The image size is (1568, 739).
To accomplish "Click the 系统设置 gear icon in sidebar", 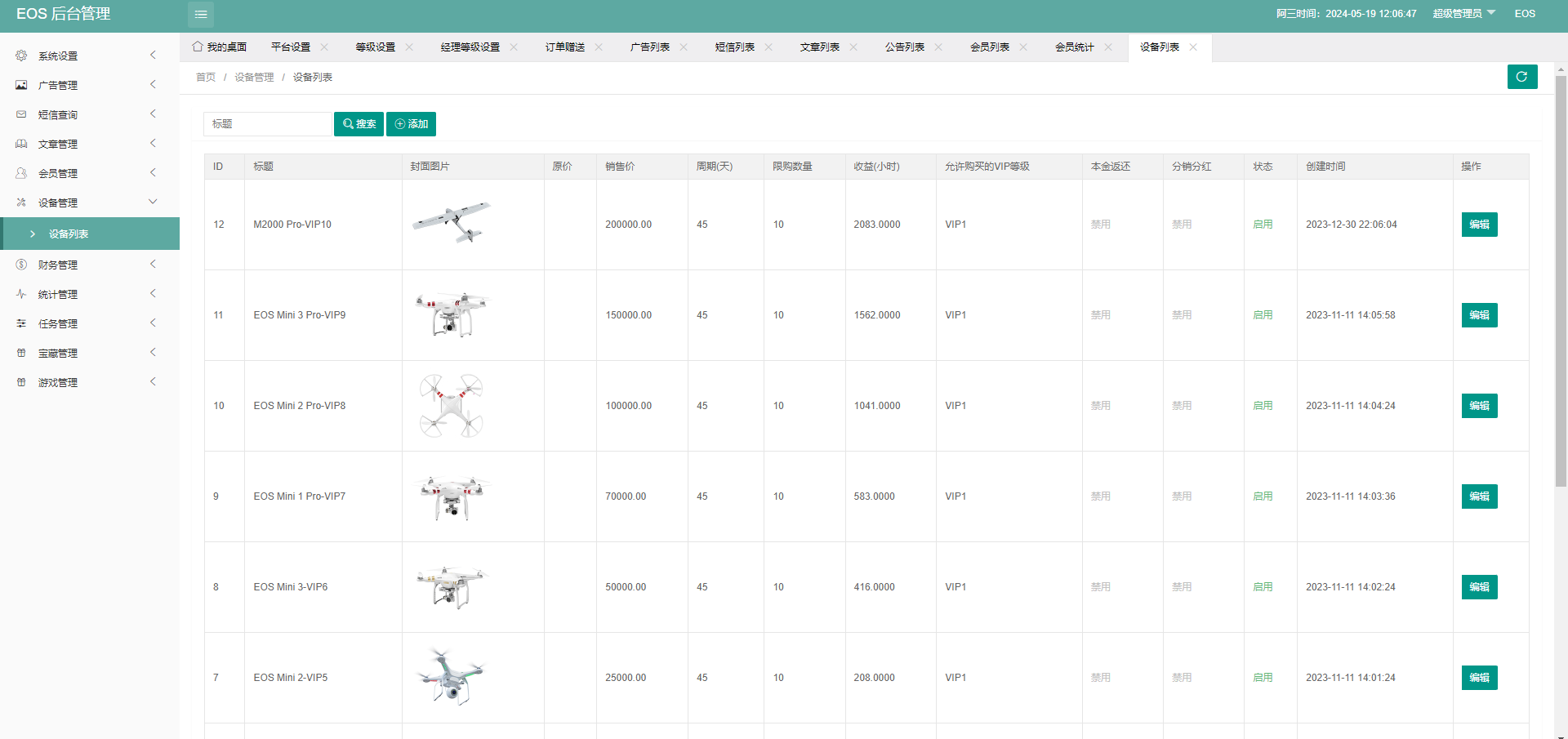I will [x=21, y=56].
